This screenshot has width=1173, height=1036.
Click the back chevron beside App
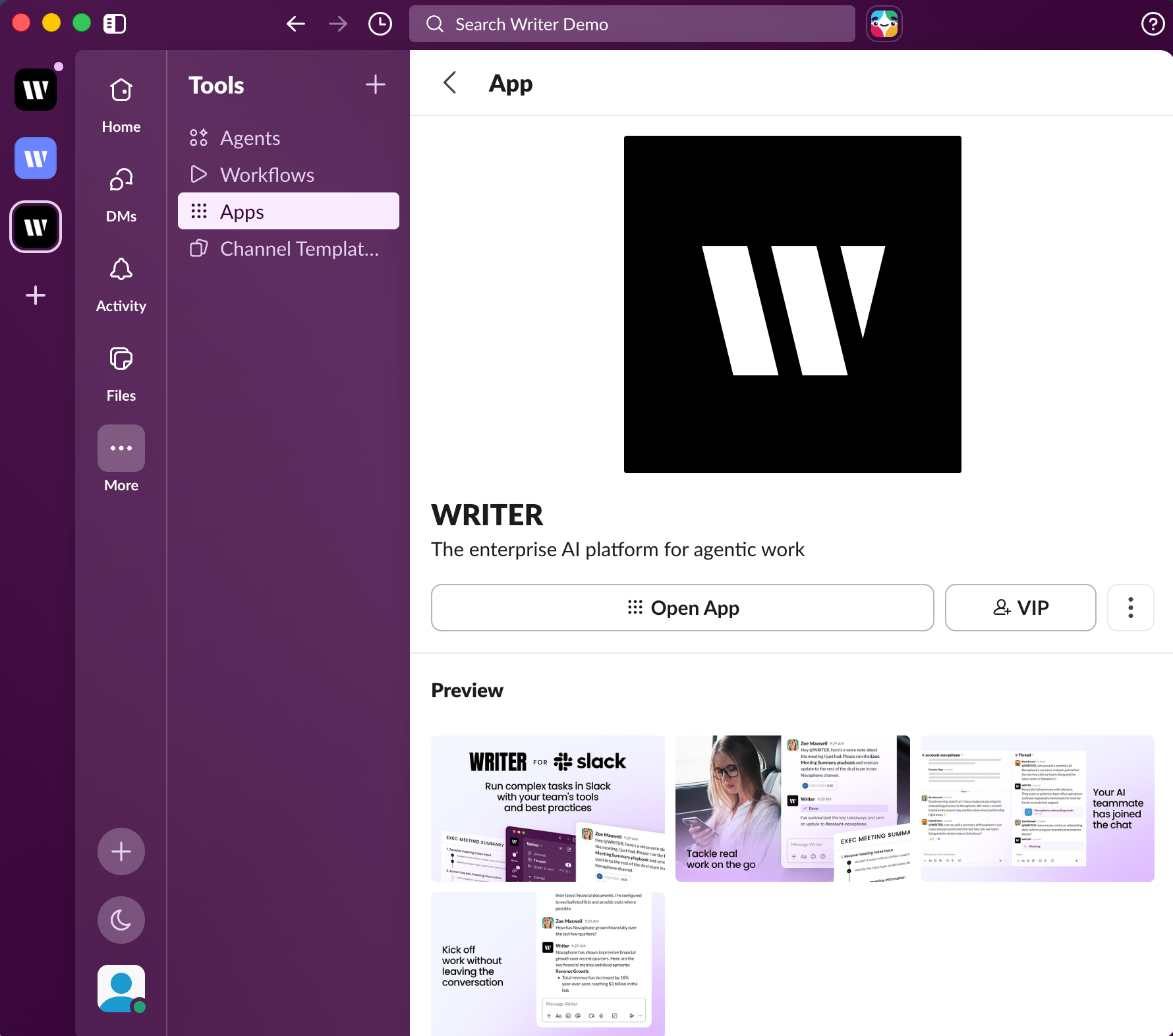[450, 83]
